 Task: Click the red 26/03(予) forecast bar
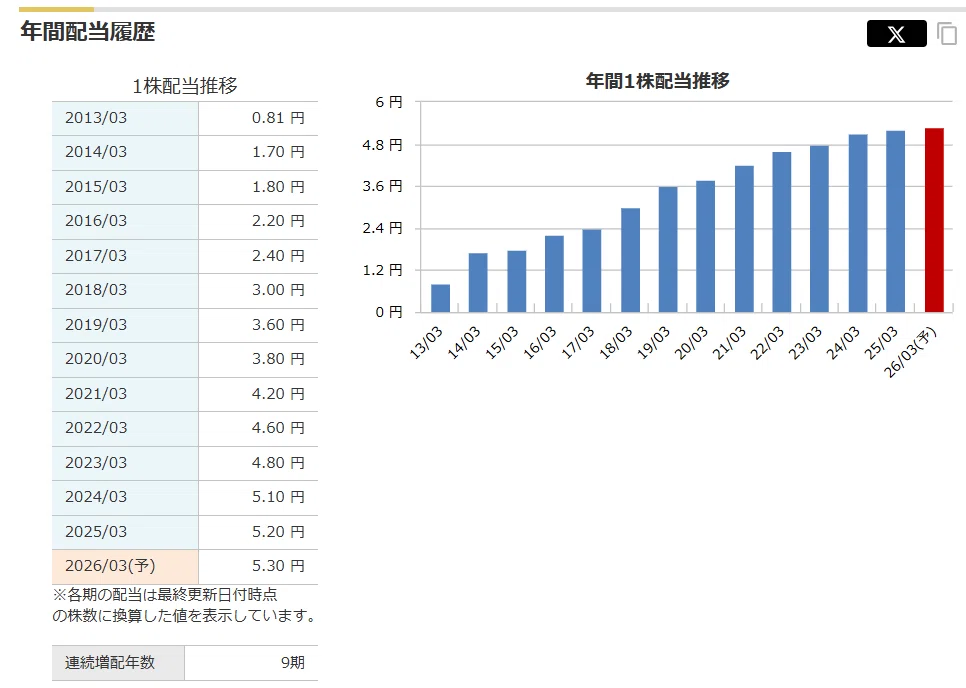click(x=934, y=220)
